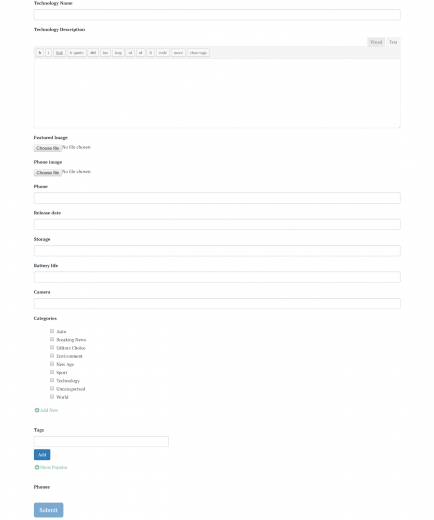
Task: Insert the more tag
Action: [x=178, y=53]
